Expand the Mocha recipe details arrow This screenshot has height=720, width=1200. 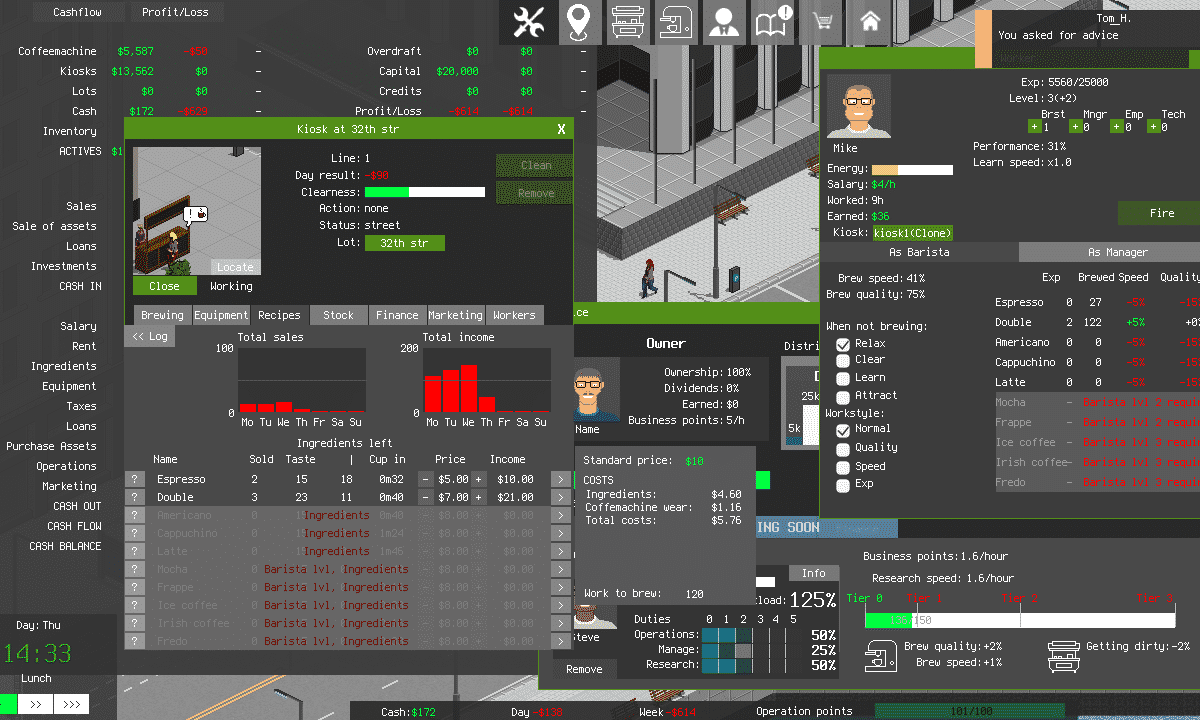click(561, 570)
